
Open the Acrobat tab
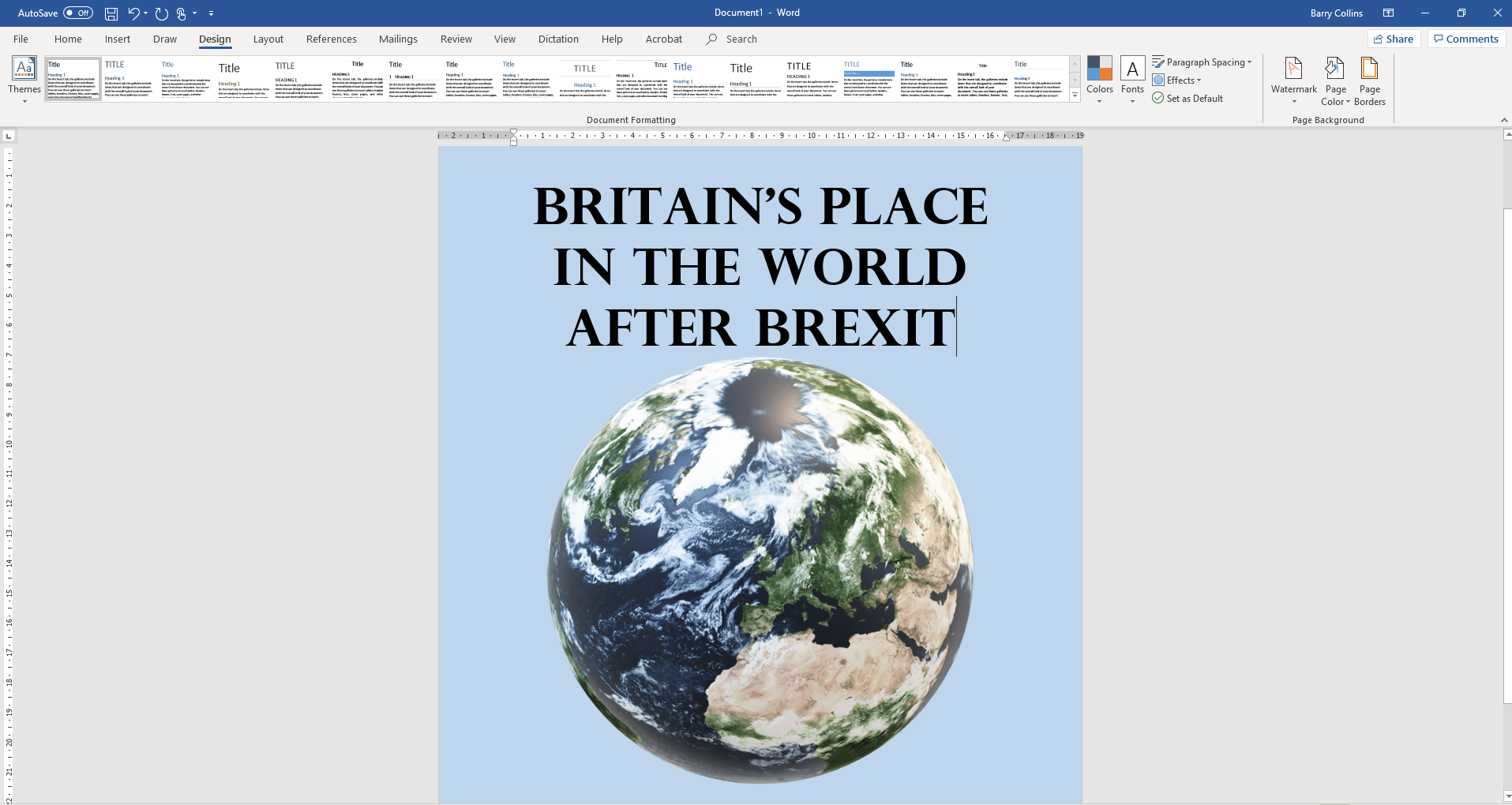point(664,39)
